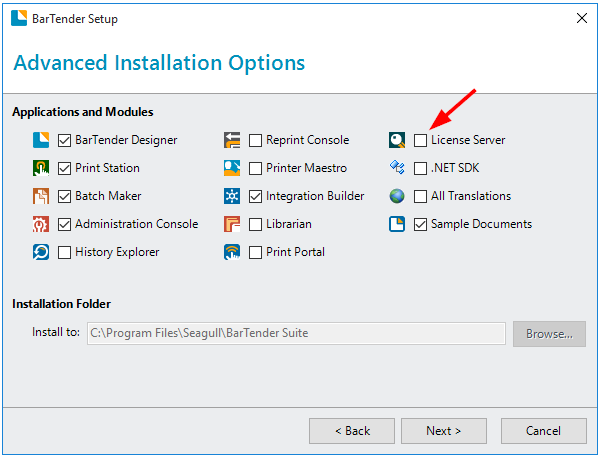This screenshot has width=601, height=458.
Task: Click the BarTender Designer module icon
Action: tap(41, 140)
